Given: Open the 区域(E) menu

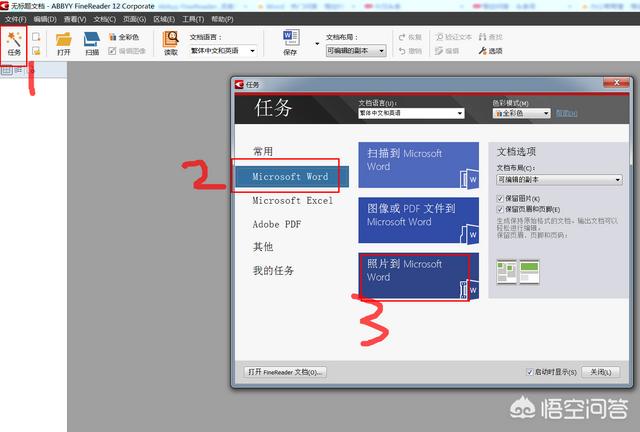Looking at the screenshot, I should (164, 19).
